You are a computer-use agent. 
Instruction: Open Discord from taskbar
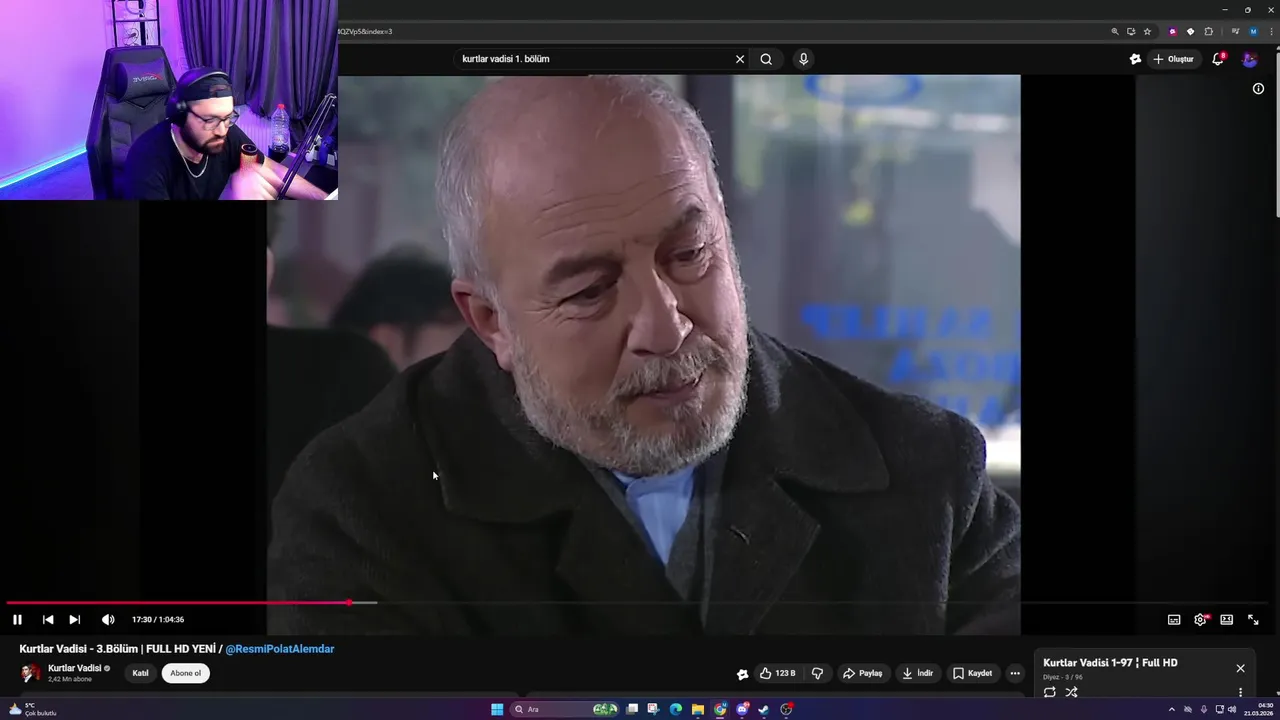pos(742,709)
